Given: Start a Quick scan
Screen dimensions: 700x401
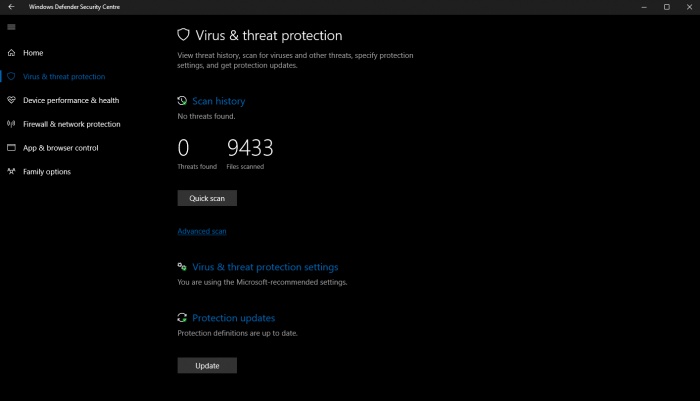Looking at the screenshot, I should (207, 198).
